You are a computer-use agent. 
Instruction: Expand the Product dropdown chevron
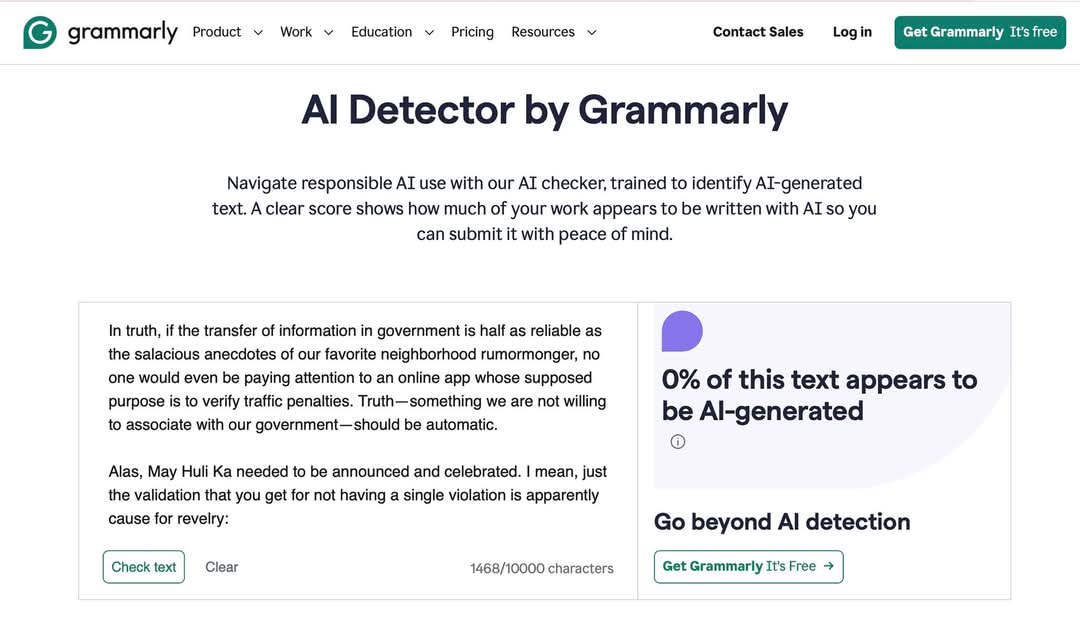[x=258, y=33]
